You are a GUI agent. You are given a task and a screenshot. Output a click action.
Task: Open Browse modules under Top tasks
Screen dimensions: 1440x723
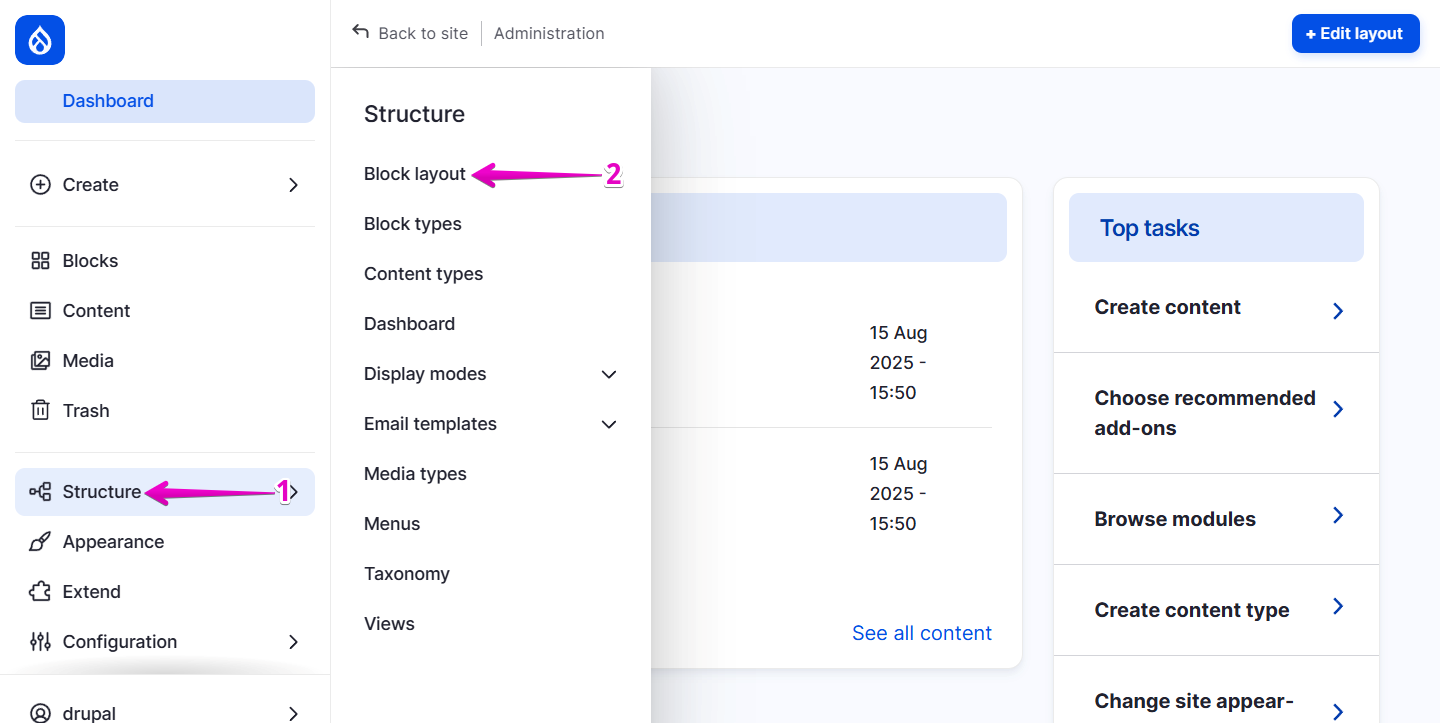[x=1175, y=519]
